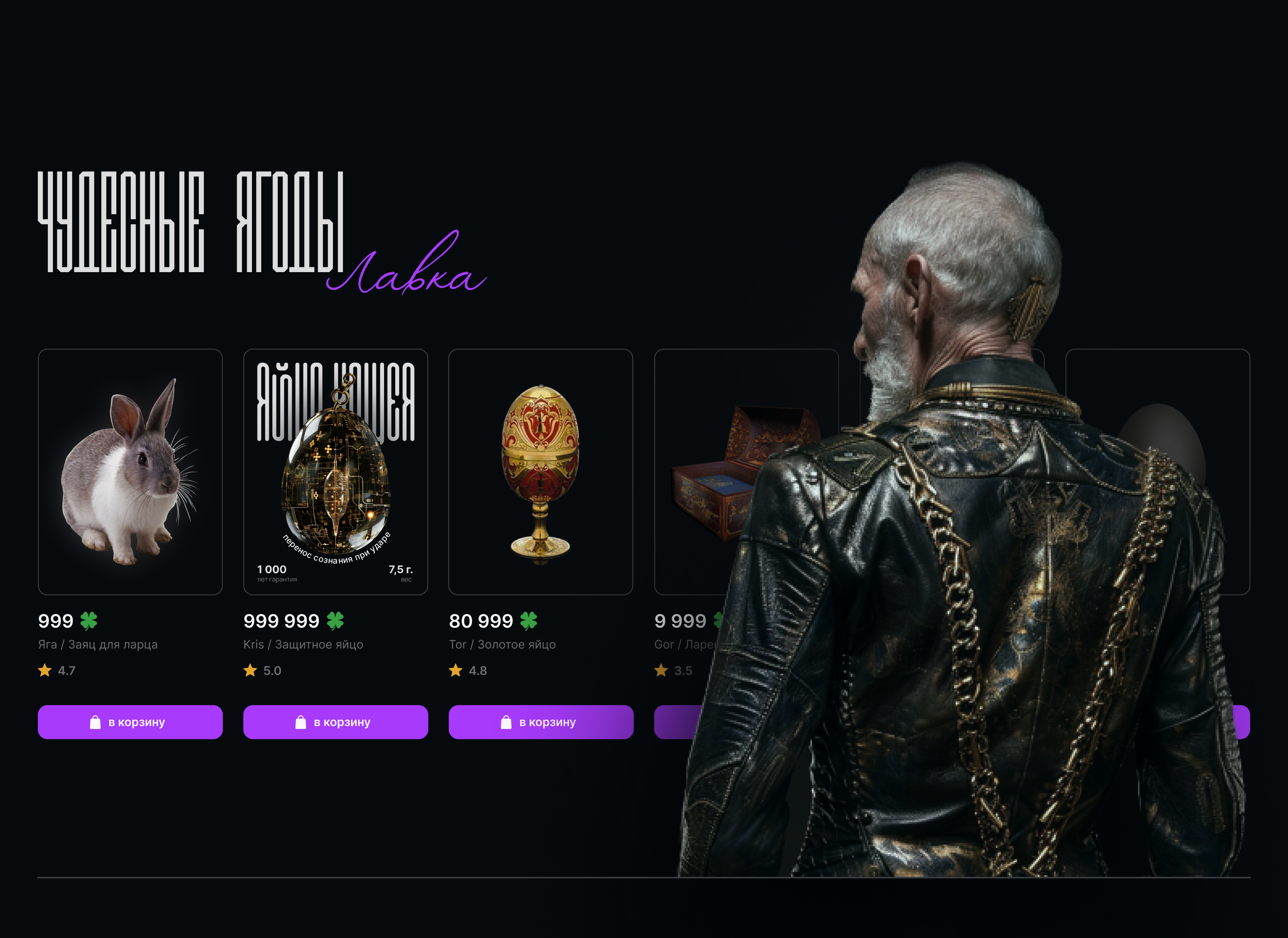This screenshot has height=938, width=1288.
Task: Click the 'Kris / Защитное яйцо' product title
Action: pyautogui.click(x=303, y=644)
